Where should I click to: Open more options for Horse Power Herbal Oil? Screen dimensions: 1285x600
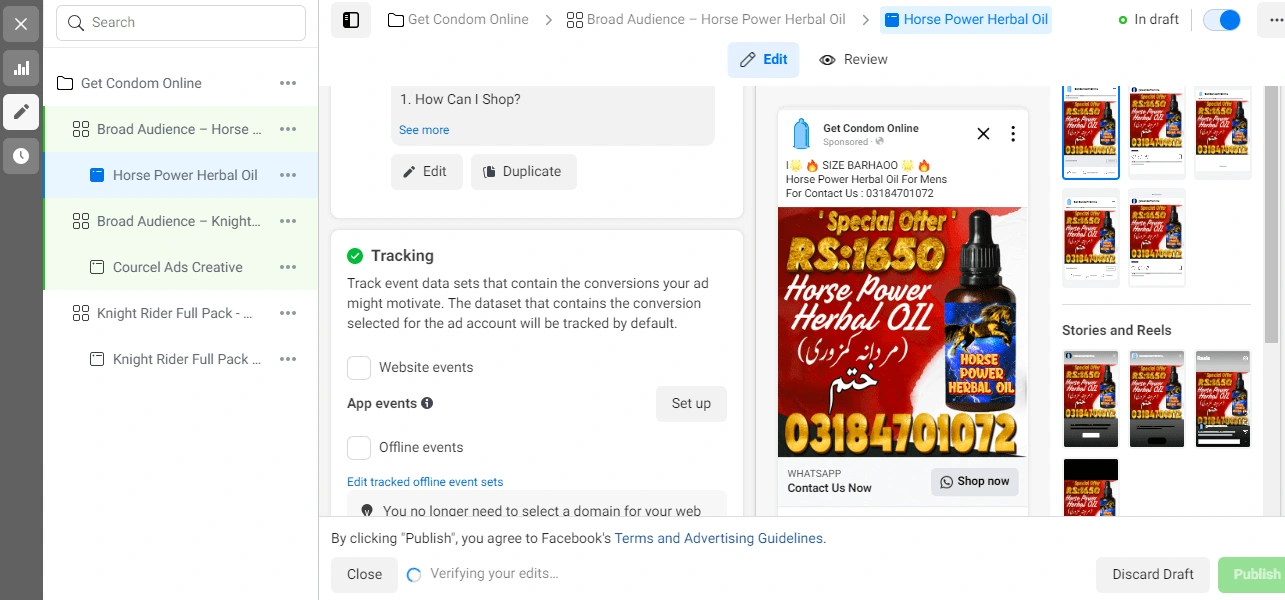(288, 175)
